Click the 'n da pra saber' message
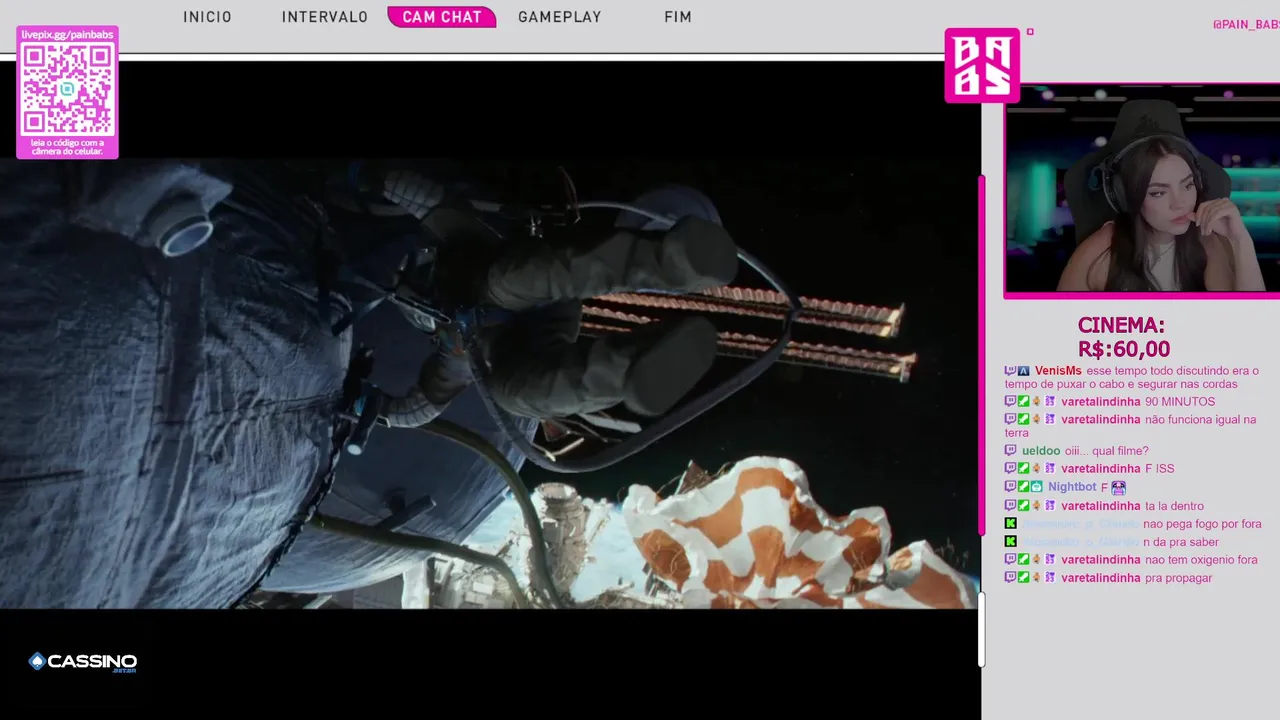Viewport: 1280px width, 720px height. tap(1182, 542)
